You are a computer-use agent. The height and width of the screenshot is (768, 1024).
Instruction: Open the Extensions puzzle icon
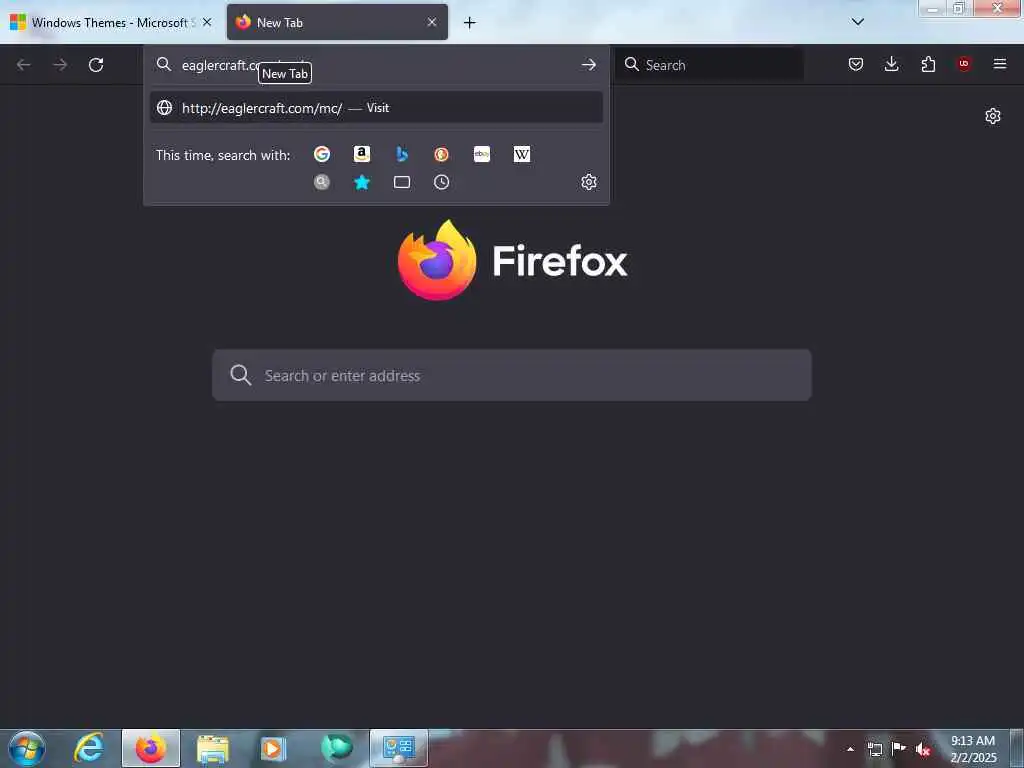click(x=928, y=64)
